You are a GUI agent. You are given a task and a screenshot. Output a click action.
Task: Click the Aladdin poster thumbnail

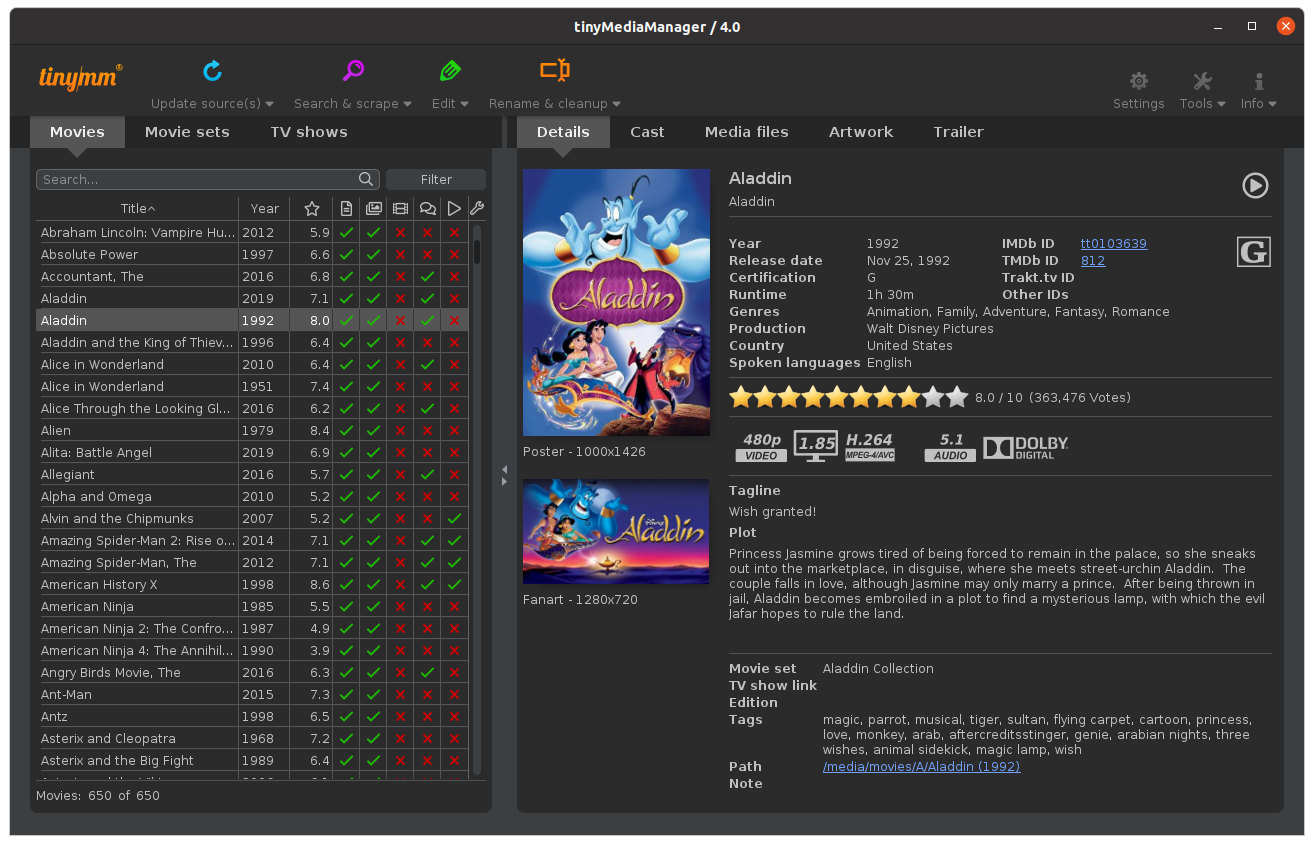tap(616, 302)
